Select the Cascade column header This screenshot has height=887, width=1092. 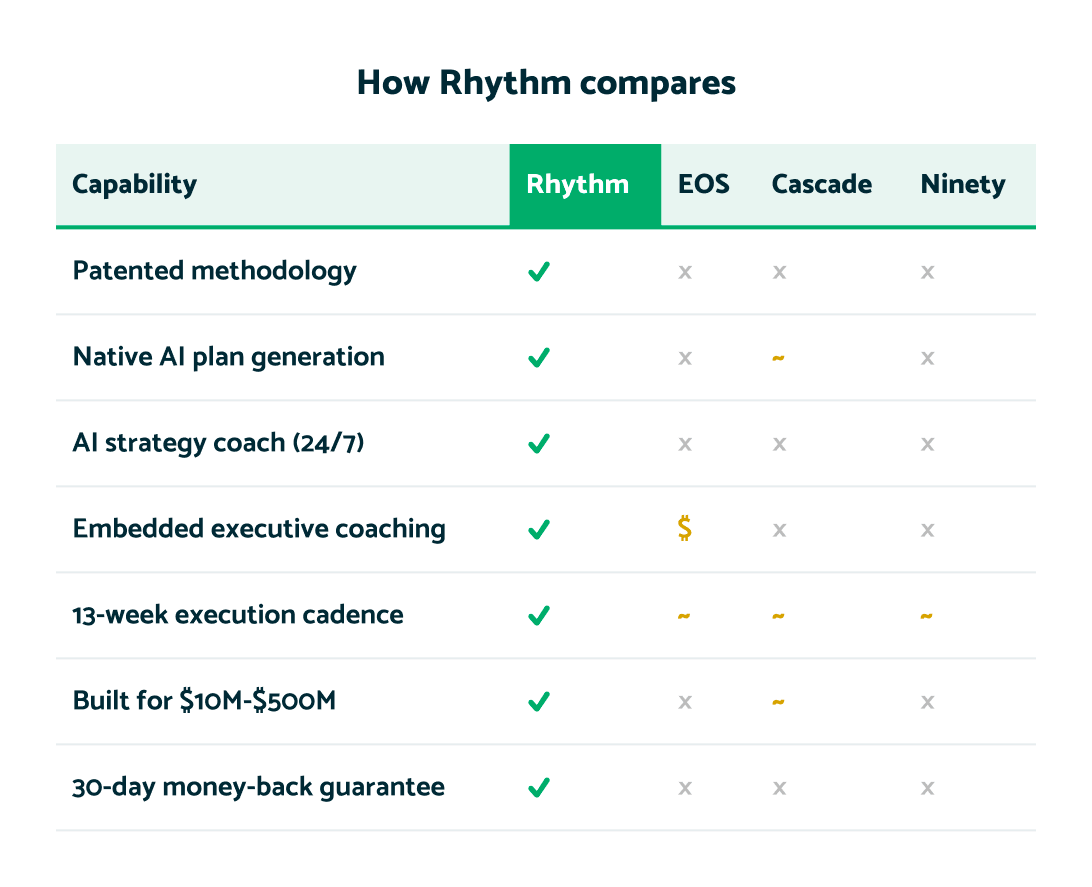point(822,185)
